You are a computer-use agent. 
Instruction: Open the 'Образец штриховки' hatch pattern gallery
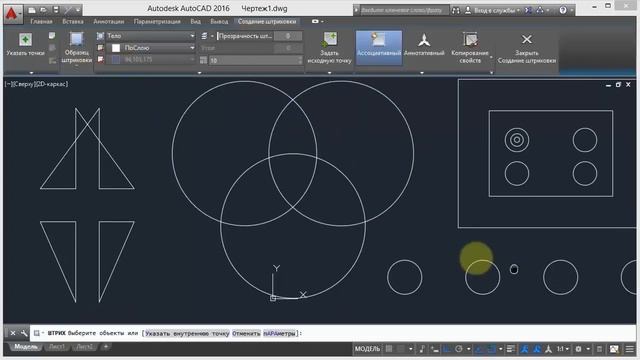(x=76, y=48)
